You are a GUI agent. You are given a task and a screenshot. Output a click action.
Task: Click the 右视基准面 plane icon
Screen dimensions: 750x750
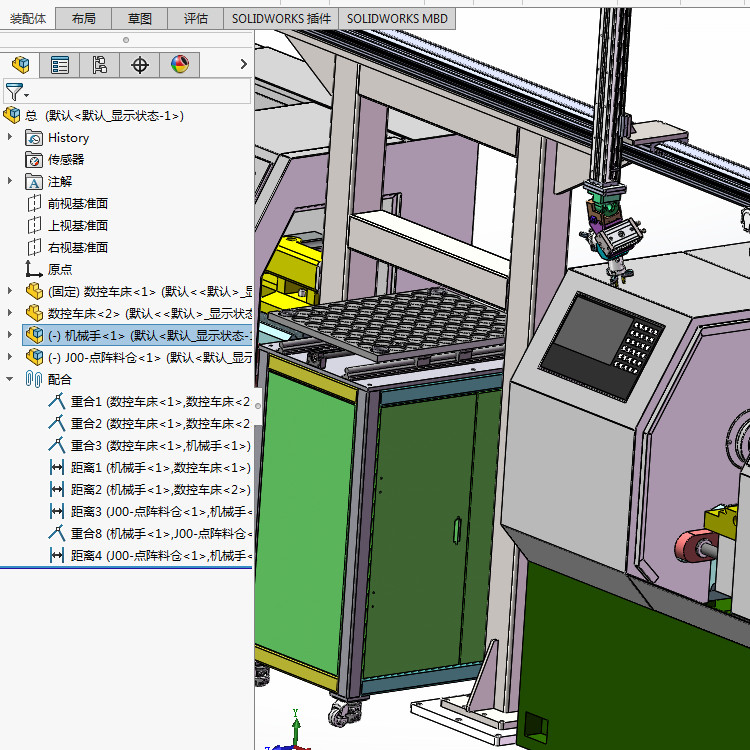(x=34, y=248)
